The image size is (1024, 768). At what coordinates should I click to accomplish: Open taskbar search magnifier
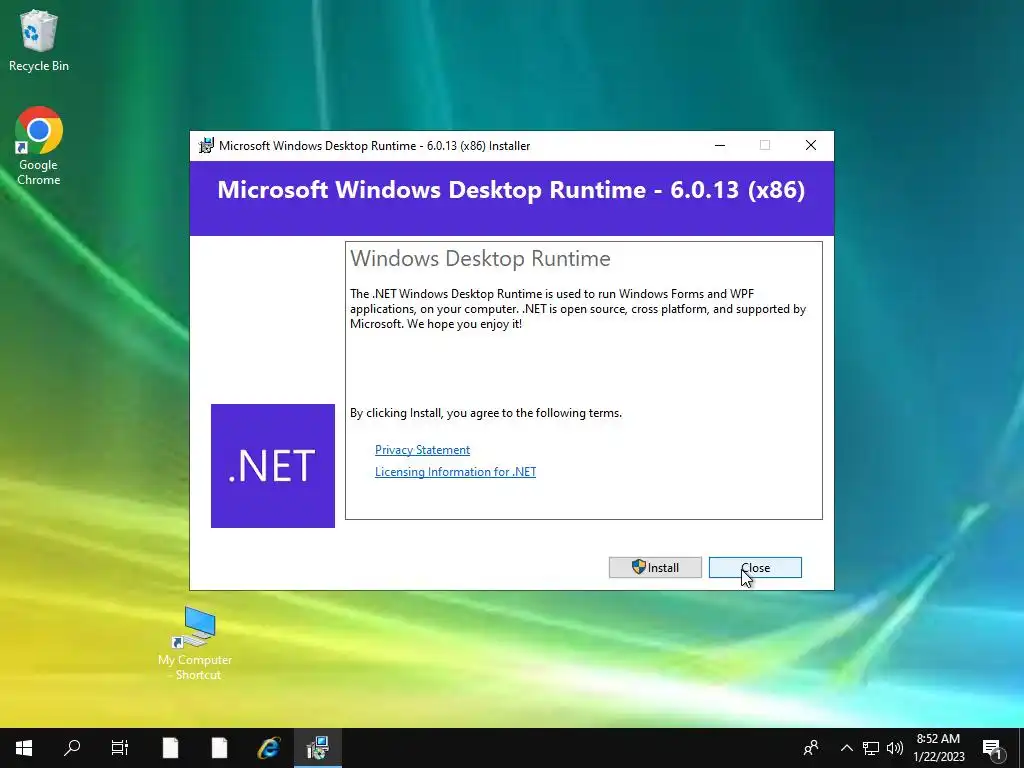(x=72, y=748)
